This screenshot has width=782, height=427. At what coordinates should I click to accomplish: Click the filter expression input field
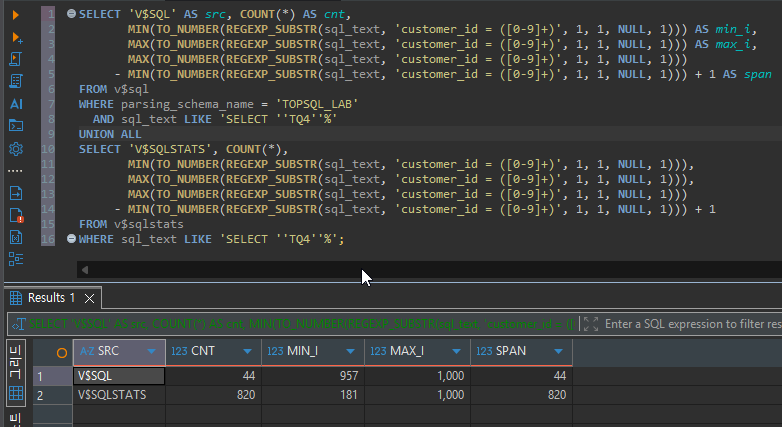coord(692,324)
